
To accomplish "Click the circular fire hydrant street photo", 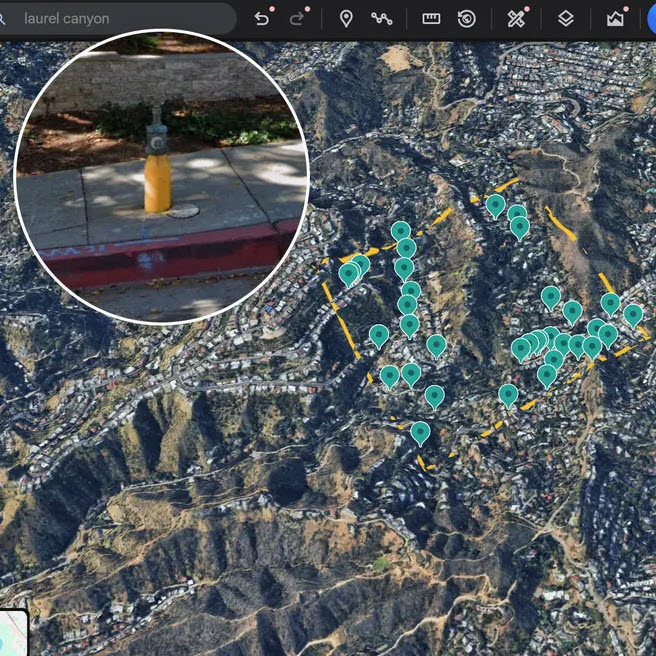I will [x=162, y=175].
